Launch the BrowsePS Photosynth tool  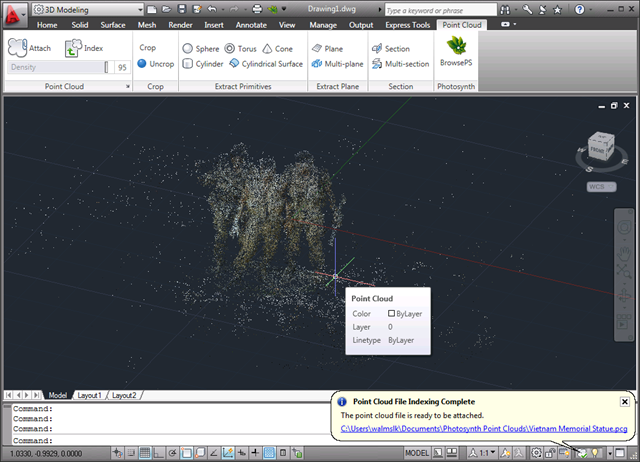tap(456, 51)
